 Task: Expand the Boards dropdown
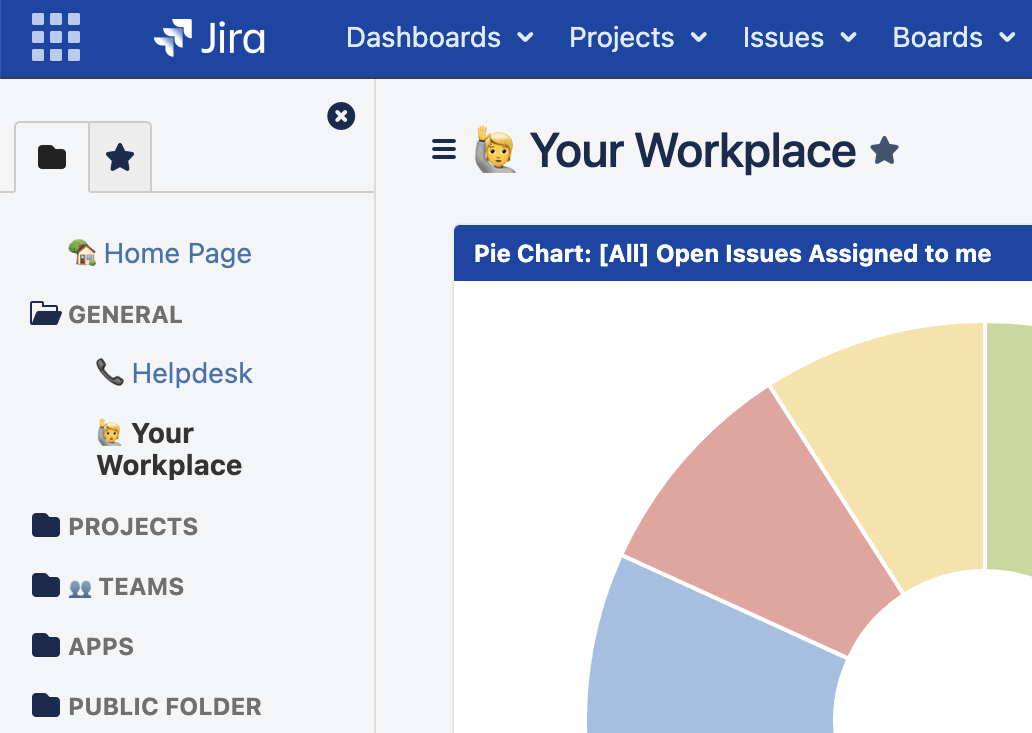pos(938,38)
